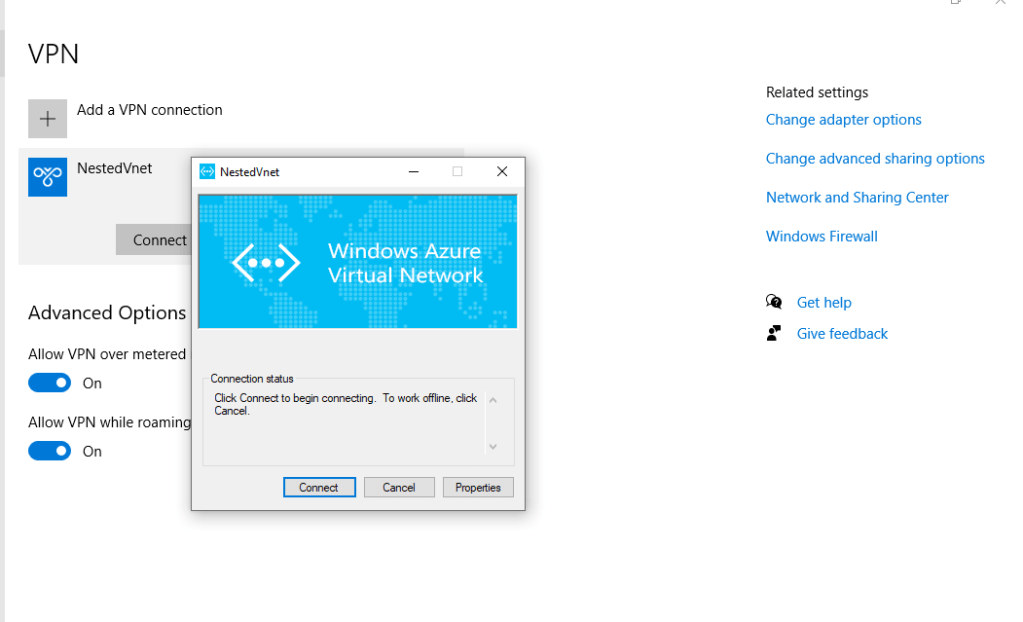The height and width of the screenshot is (622, 1023).
Task: Open Properties in the NestedVnet dialog
Action: (478, 487)
